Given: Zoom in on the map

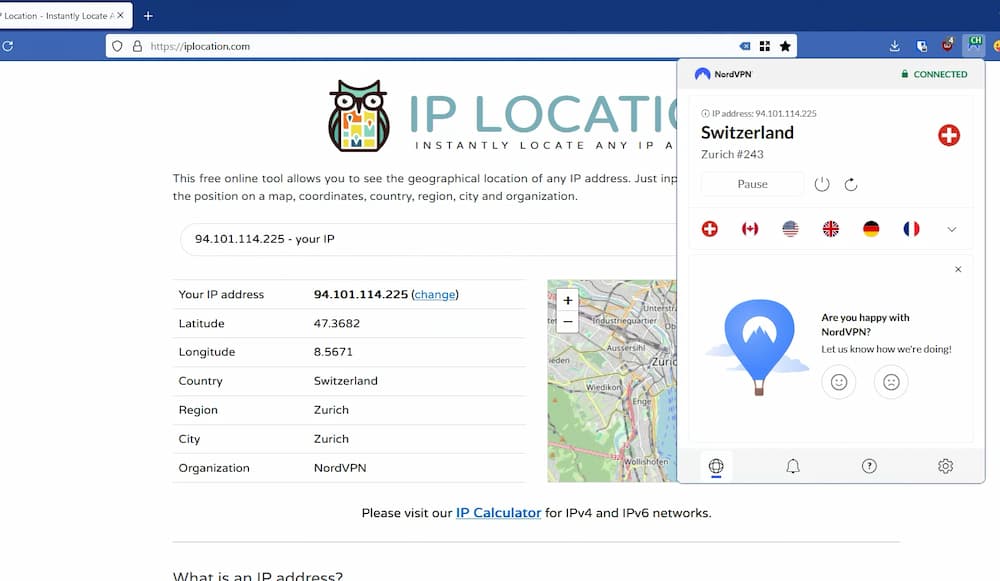Looking at the screenshot, I should [568, 300].
